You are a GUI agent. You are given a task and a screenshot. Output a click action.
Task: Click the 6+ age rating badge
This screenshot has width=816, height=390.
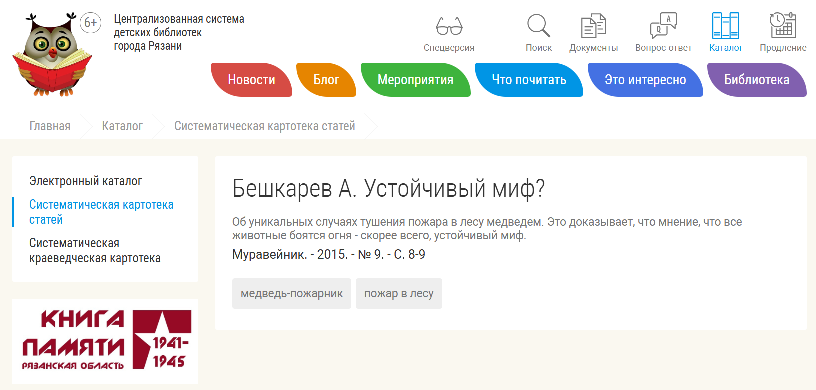91,23
